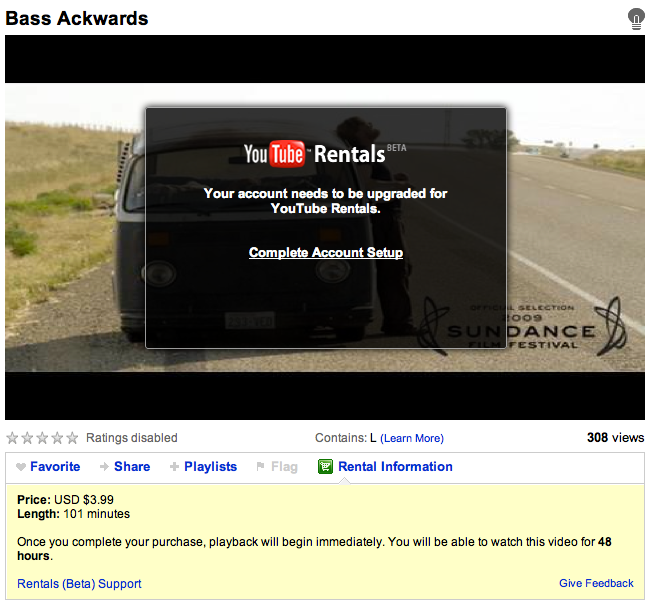This screenshot has height=611, width=652.
Task: Click the fifth rating star
Action: [72, 438]
